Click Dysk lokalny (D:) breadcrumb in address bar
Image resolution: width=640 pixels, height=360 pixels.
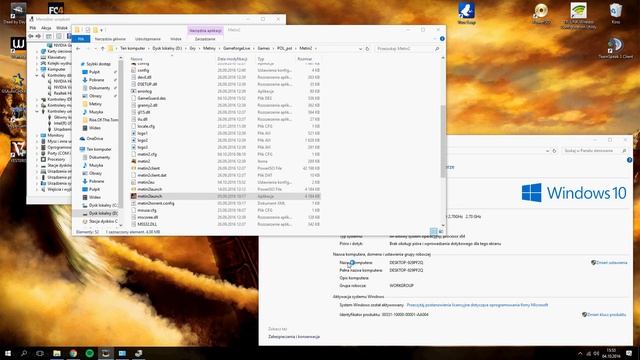point(167,49)
